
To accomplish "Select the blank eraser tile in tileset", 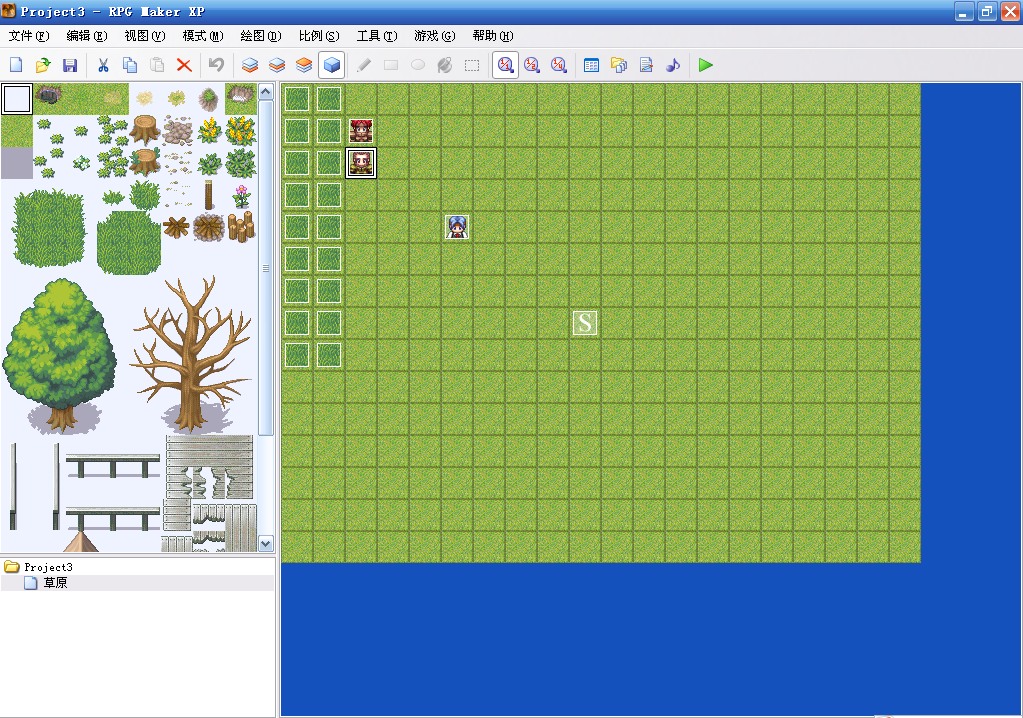I will point(17,99).
